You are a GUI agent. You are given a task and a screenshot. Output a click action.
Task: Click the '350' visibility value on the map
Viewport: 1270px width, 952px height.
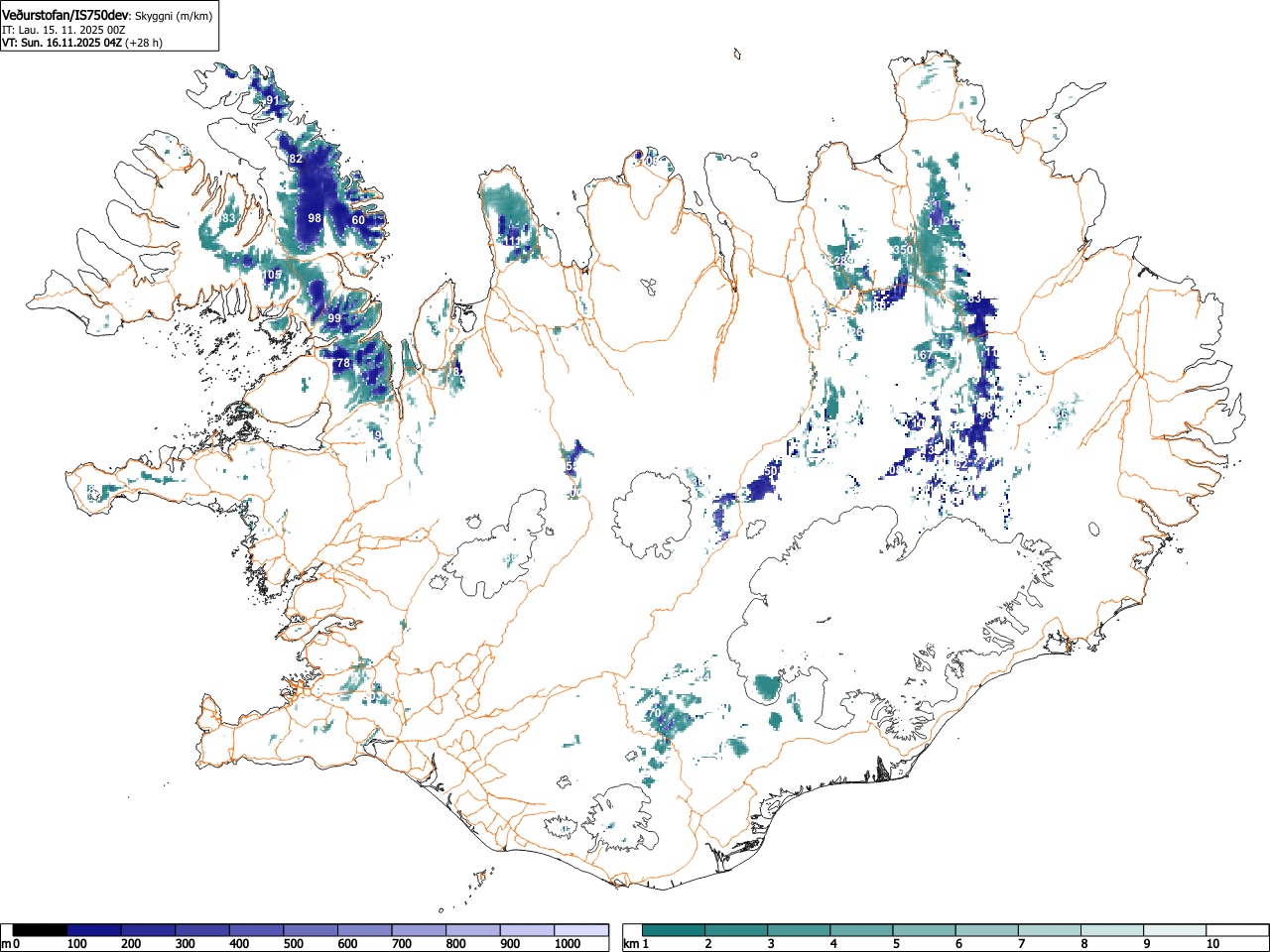click(x=902, y=250)
